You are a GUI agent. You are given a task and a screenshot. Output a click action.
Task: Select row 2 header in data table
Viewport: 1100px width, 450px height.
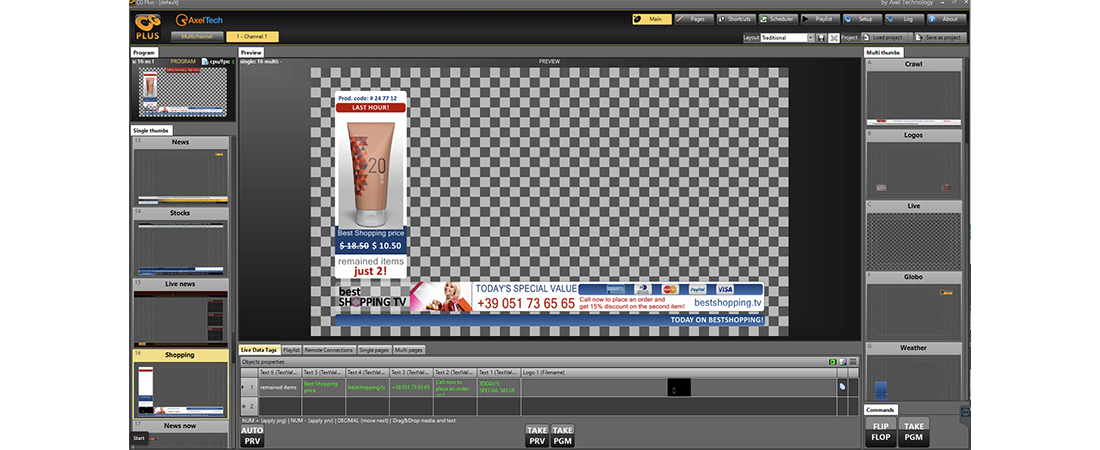click(249, 406)
